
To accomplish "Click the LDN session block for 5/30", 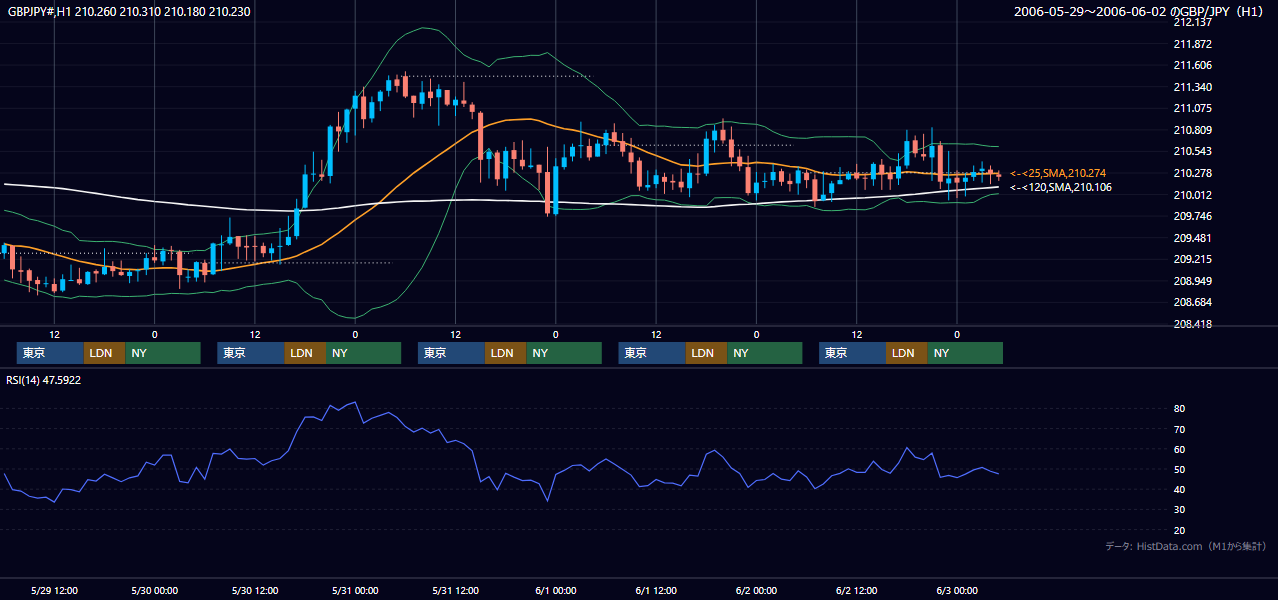I will point(305,353).
